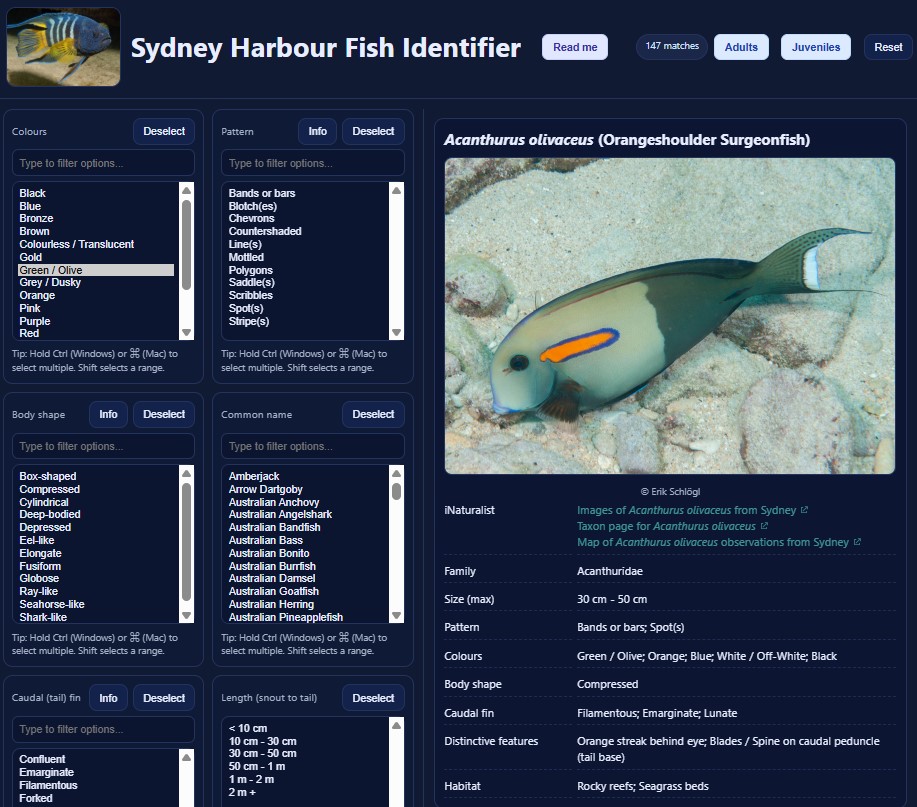This screenshot has width=917, height=807.
Task: Open Map of Acanthurus olivaceus observations link
Action: coord(719,542)
